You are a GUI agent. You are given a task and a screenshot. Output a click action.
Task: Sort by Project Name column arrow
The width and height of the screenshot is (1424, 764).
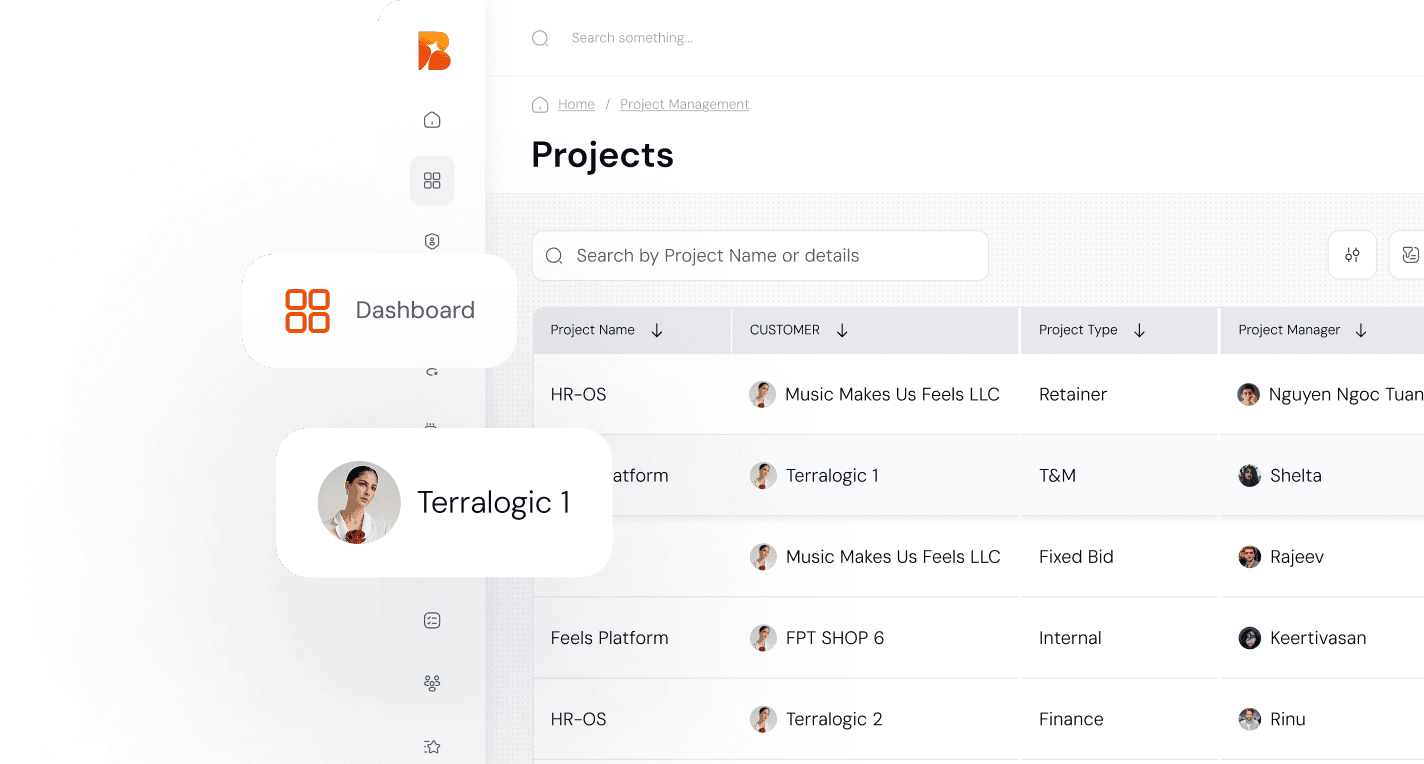[x=657, y=331]
